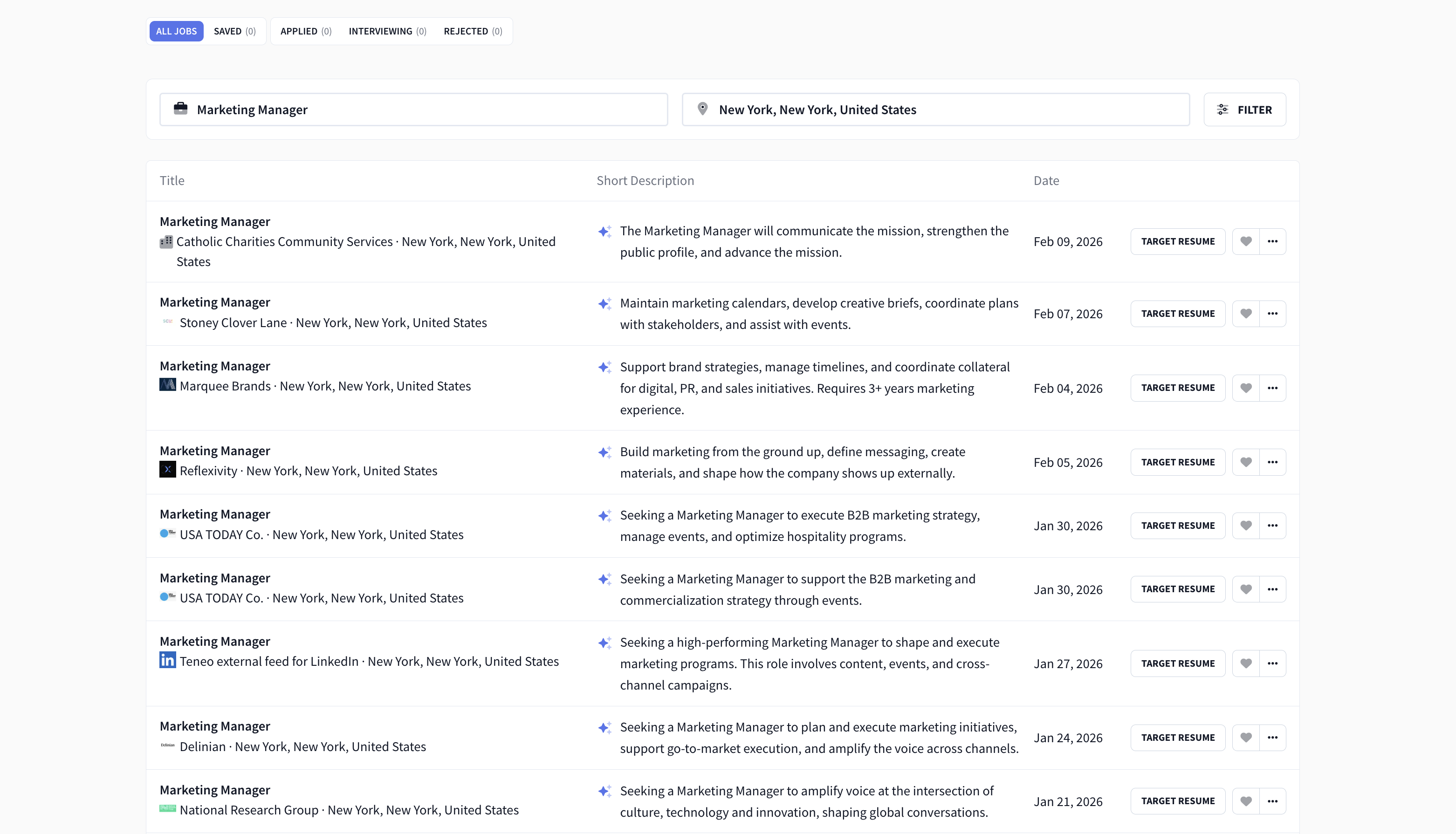Click the briefcase icon in job search
1456x834 pixels.
(180, 109)
